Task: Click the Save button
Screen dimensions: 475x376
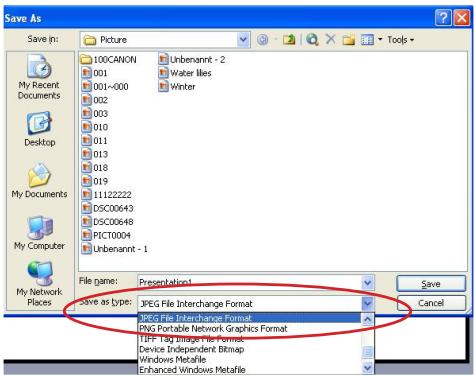Action: coord(431,284)
